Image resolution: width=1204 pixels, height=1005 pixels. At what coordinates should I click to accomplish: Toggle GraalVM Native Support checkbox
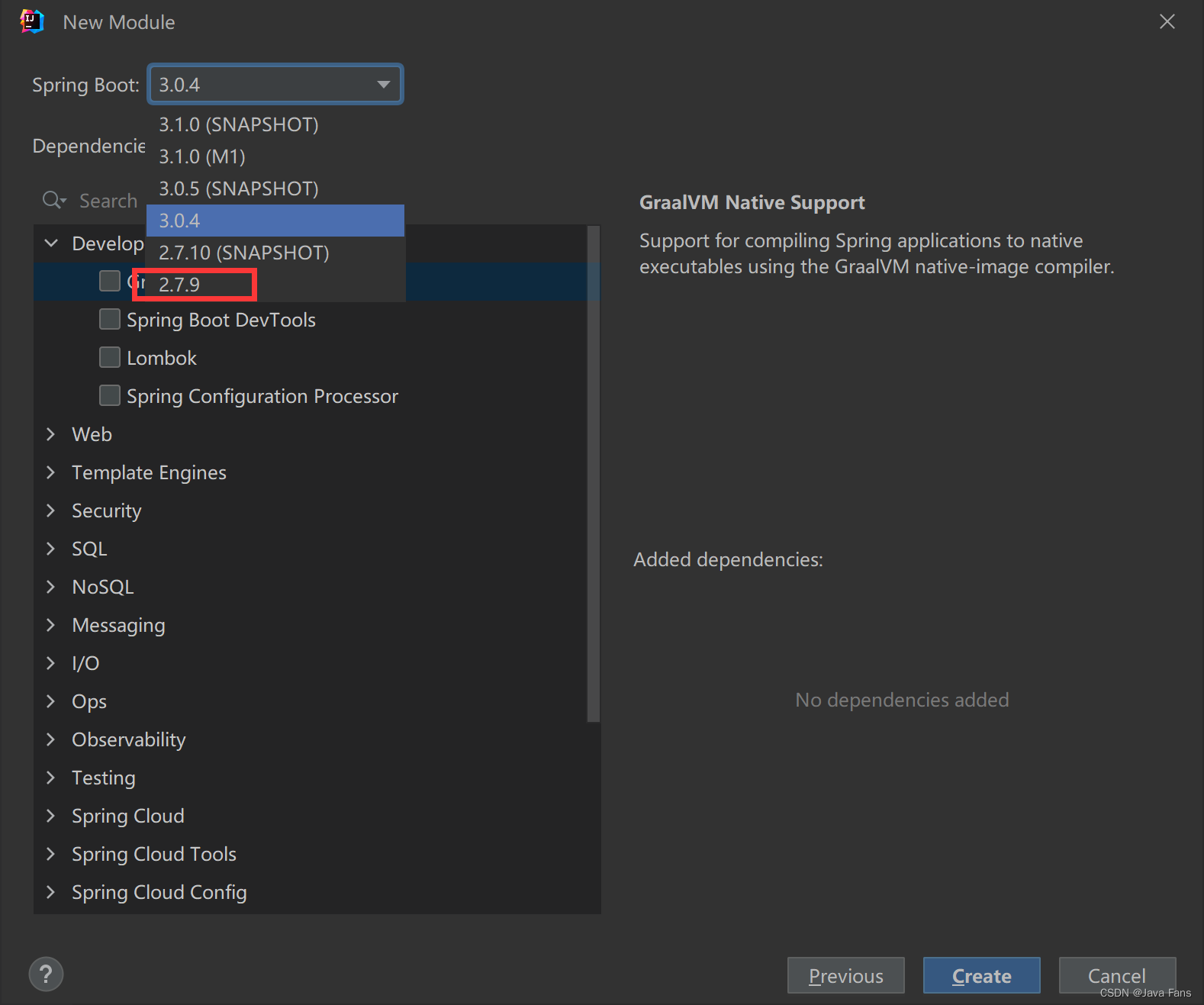pyautogui.click(x=110, y=281)
